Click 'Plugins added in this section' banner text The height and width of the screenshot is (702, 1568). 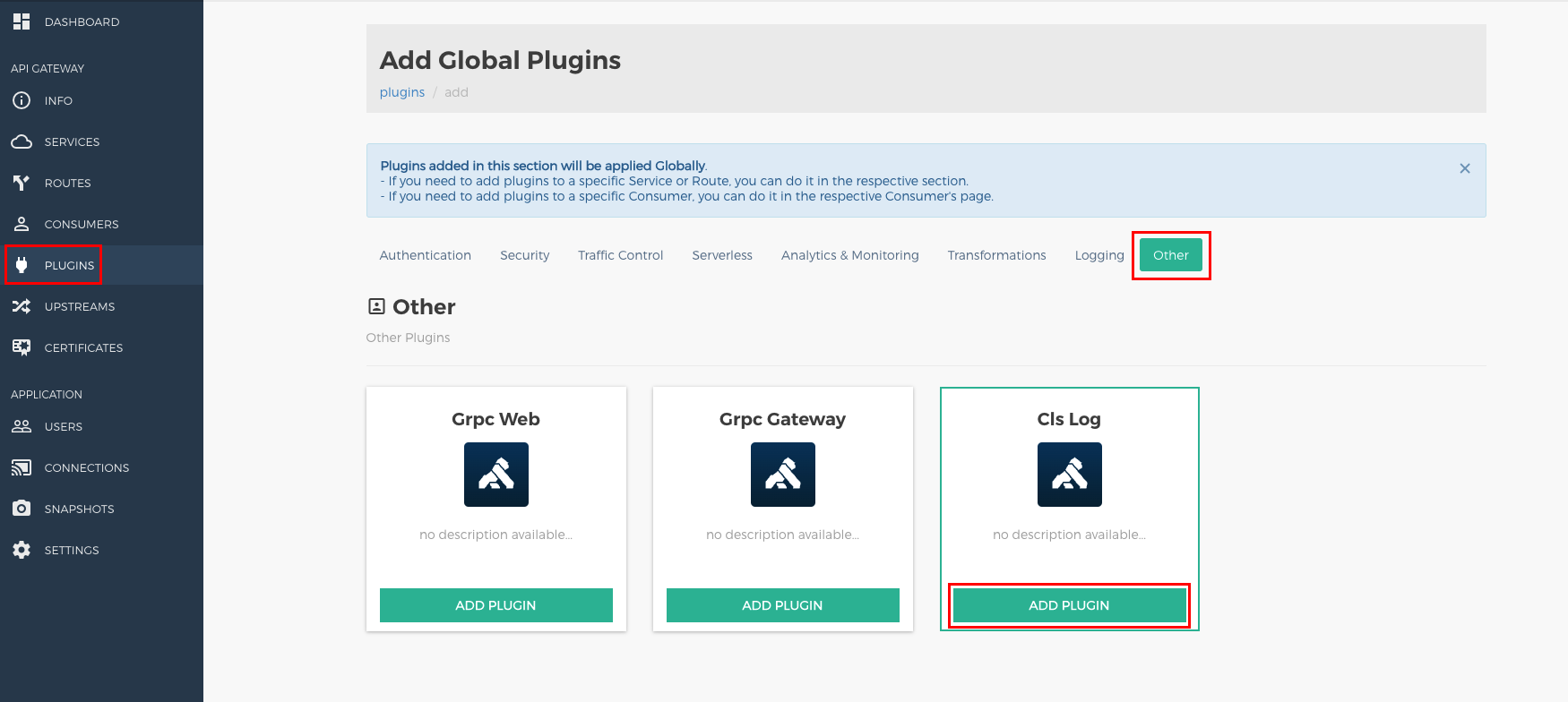(544, 166)
